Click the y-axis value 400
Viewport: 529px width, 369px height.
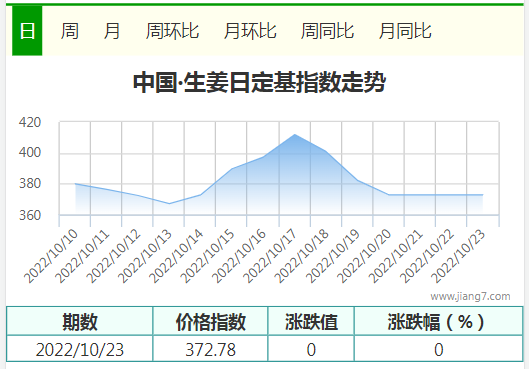[x=30, y=152]
